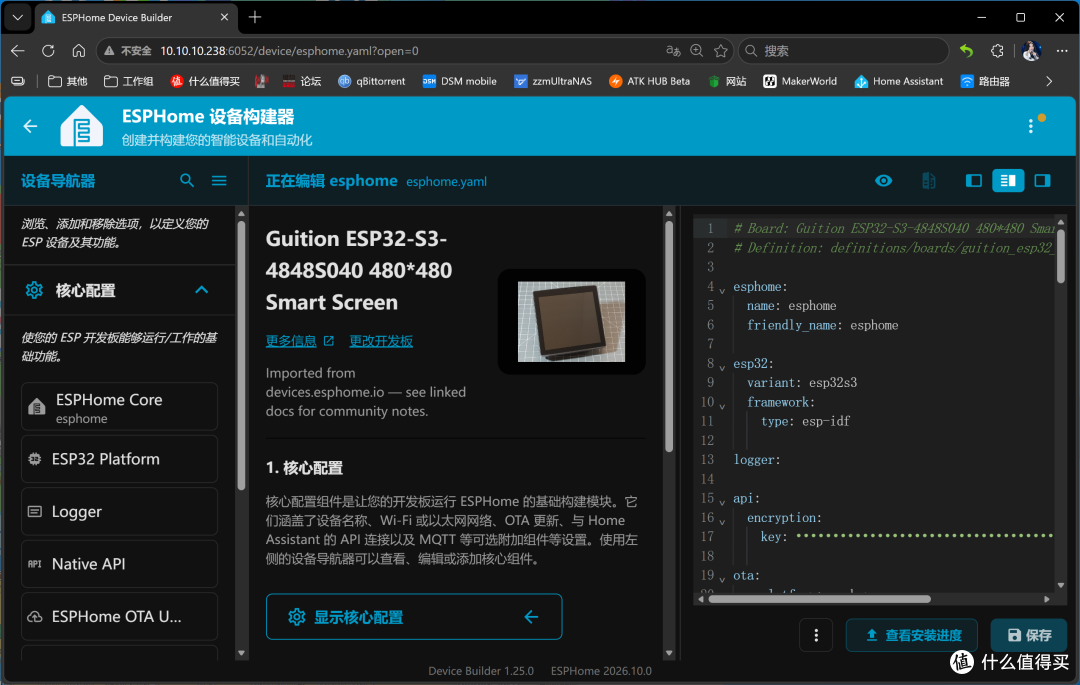Open the browser profile avatar
Screen dimensions: 1080x685
pyautogui.click(x=1031, y=51)
